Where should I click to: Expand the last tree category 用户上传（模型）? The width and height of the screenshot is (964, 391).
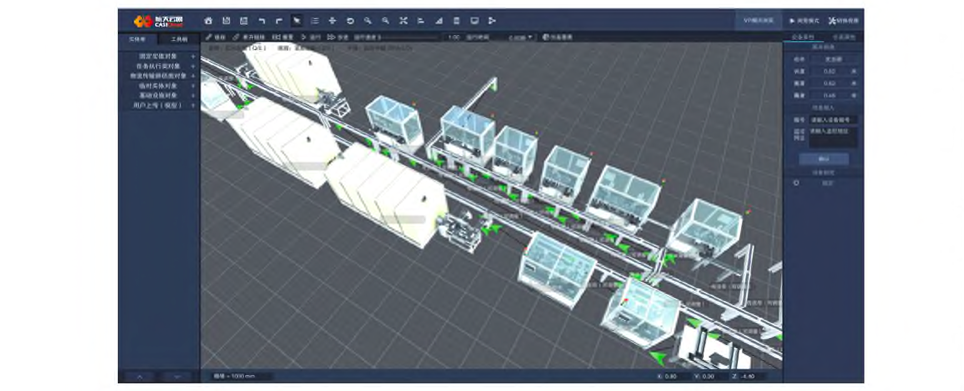(193, 105)
